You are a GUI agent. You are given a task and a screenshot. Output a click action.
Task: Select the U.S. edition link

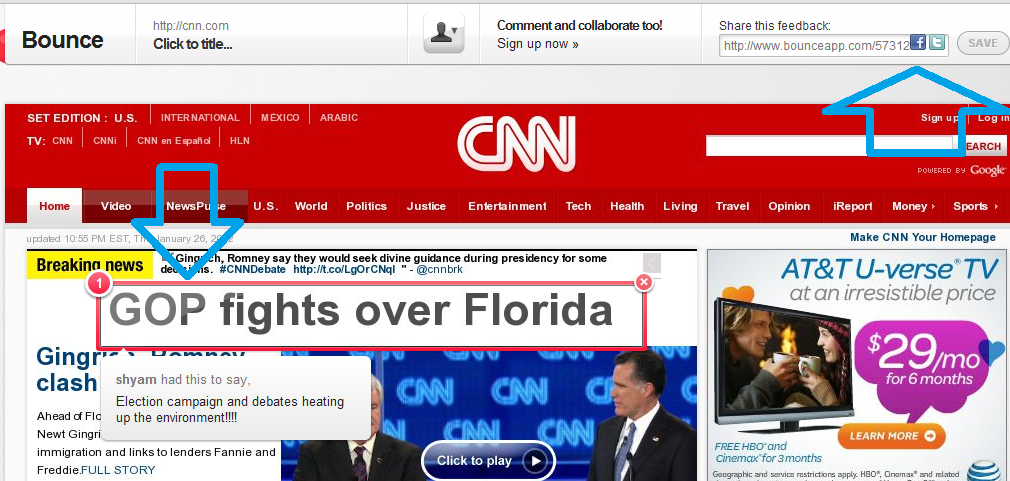click(126, 118)
